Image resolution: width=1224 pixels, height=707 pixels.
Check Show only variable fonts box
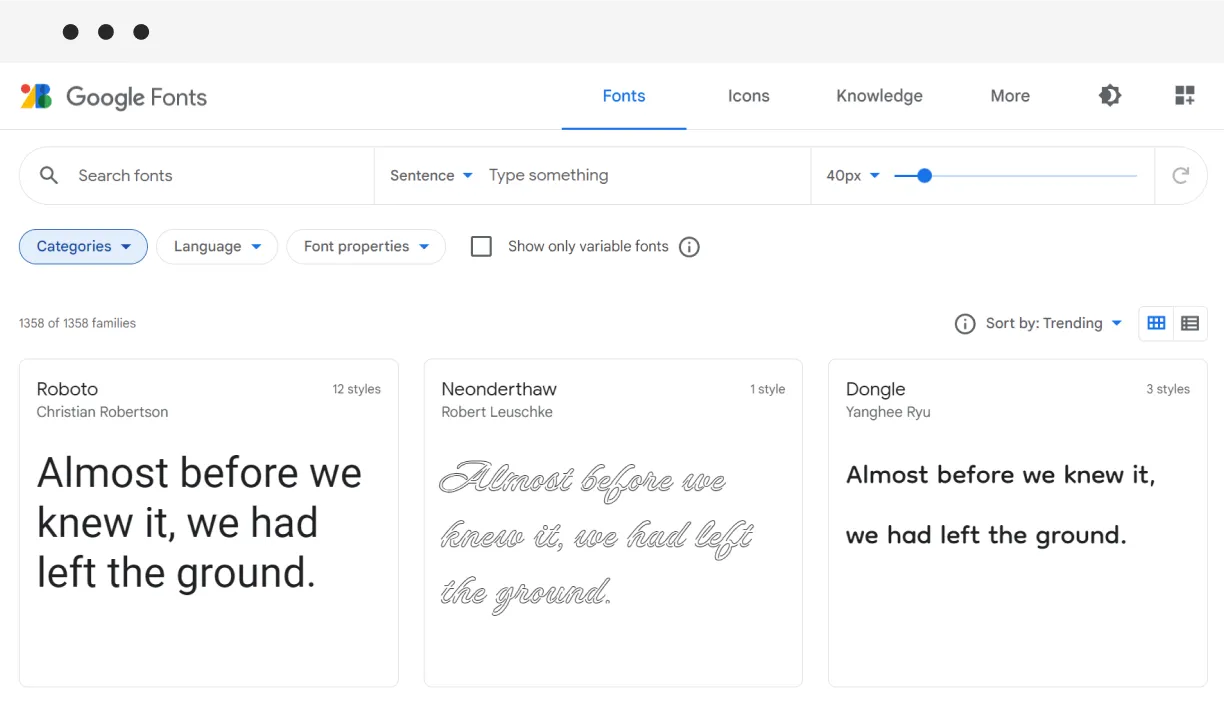tap(481, 246)
